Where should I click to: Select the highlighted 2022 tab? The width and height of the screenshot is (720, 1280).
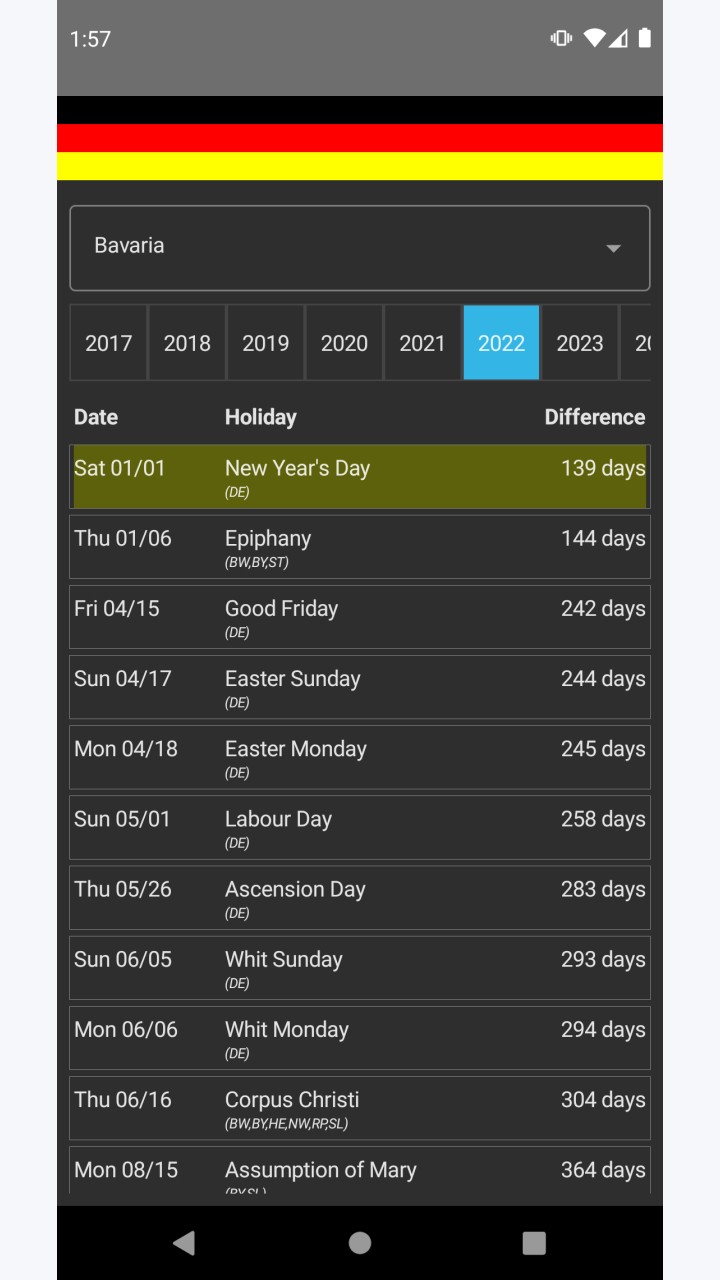pos(501,343)
